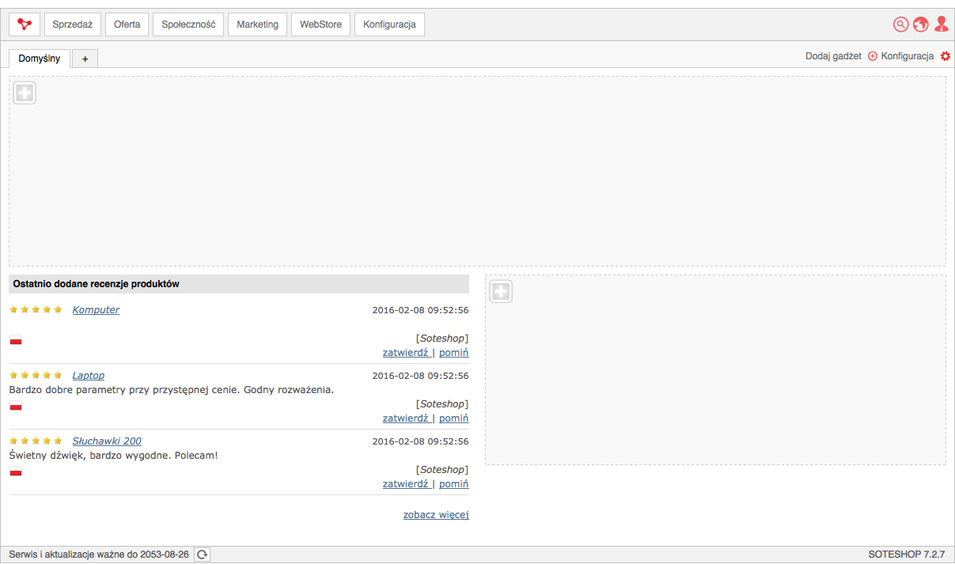Click 'Serwis i aktualizacje ważne do 2053-08-26'
The height and width of the screenshot is (564, 955).
(99, 554)
